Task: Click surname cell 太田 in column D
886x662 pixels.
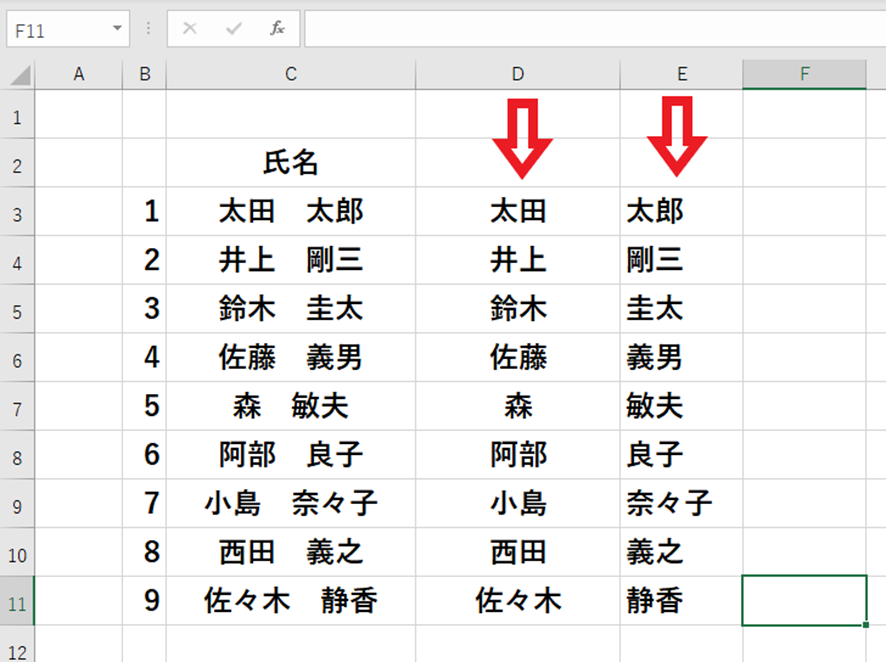Action: (x=518, y=211)
